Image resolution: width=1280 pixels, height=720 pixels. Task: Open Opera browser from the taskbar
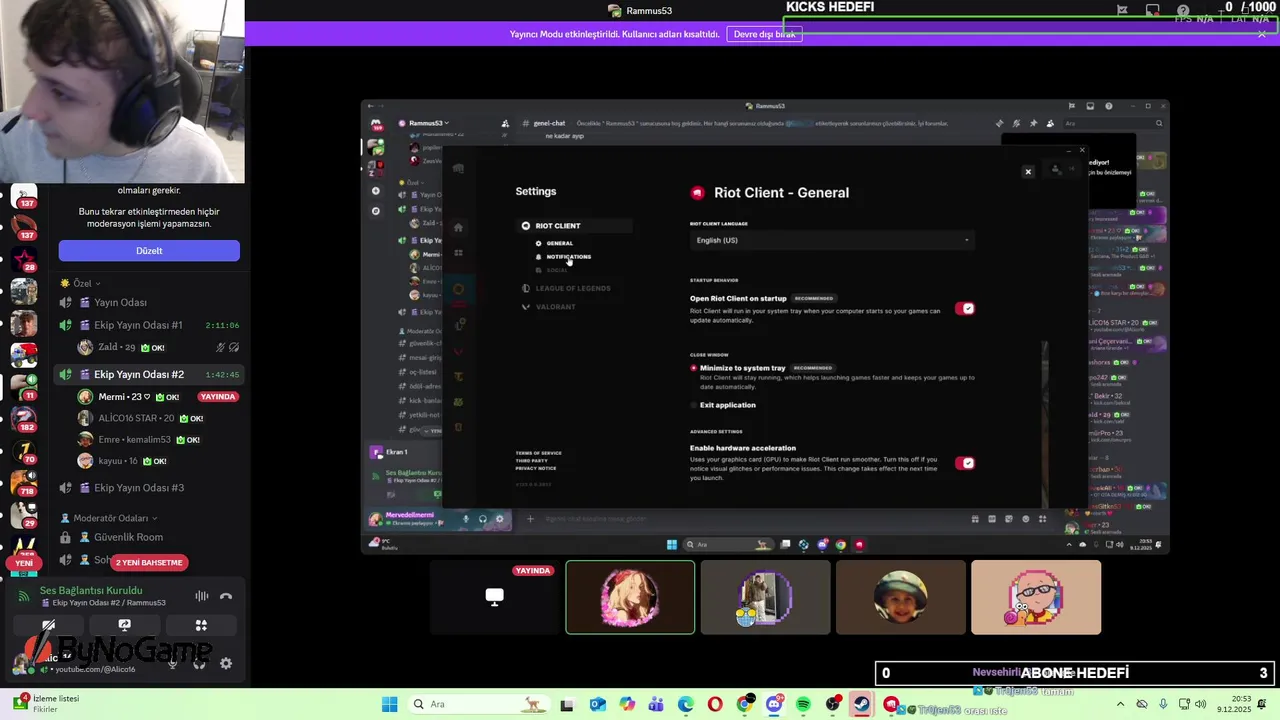(715, 704)
